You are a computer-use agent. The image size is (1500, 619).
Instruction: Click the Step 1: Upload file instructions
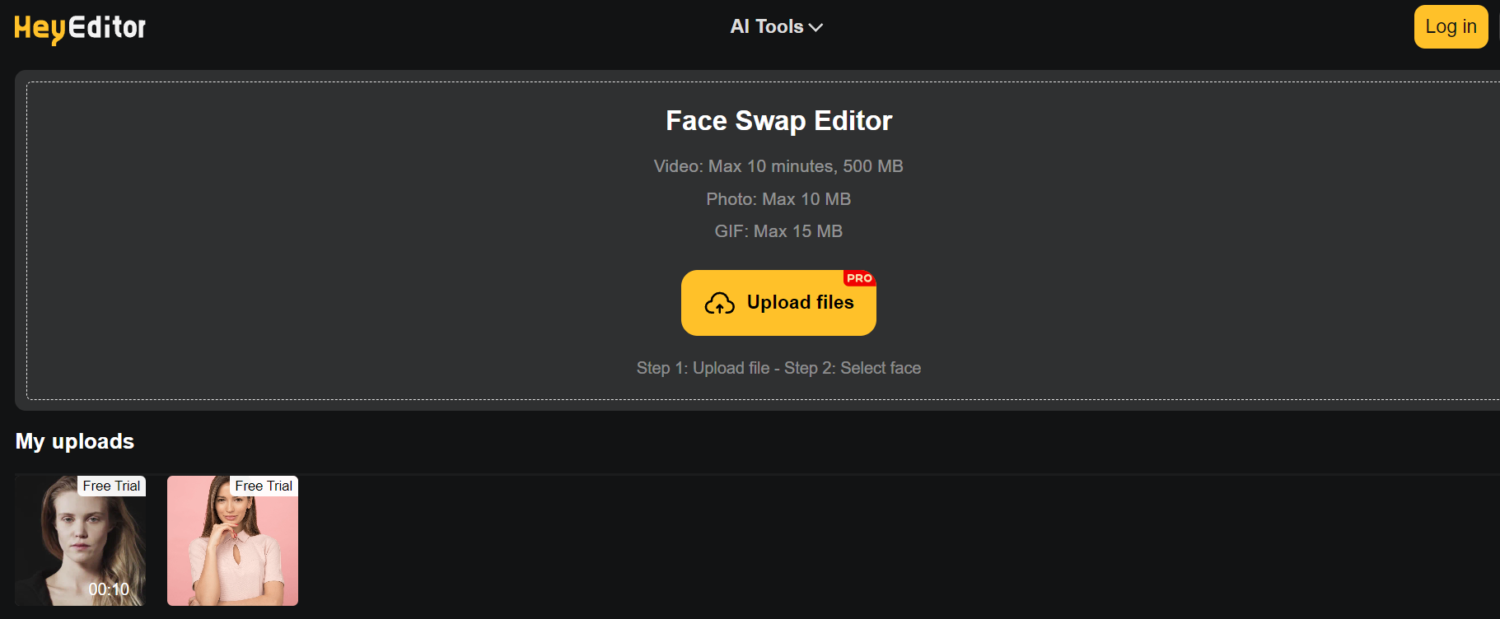click(778, 368)
